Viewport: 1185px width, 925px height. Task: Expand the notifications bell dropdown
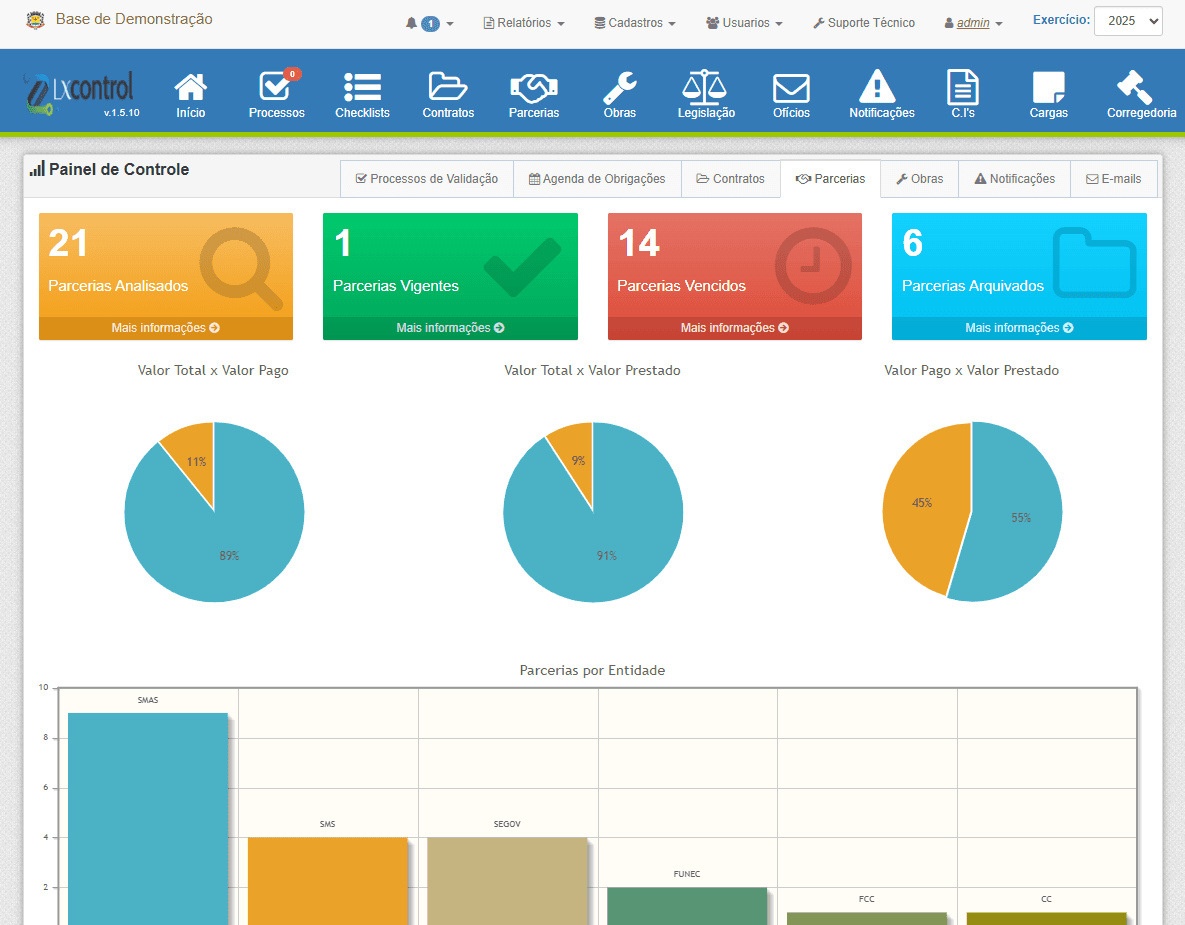429,23
